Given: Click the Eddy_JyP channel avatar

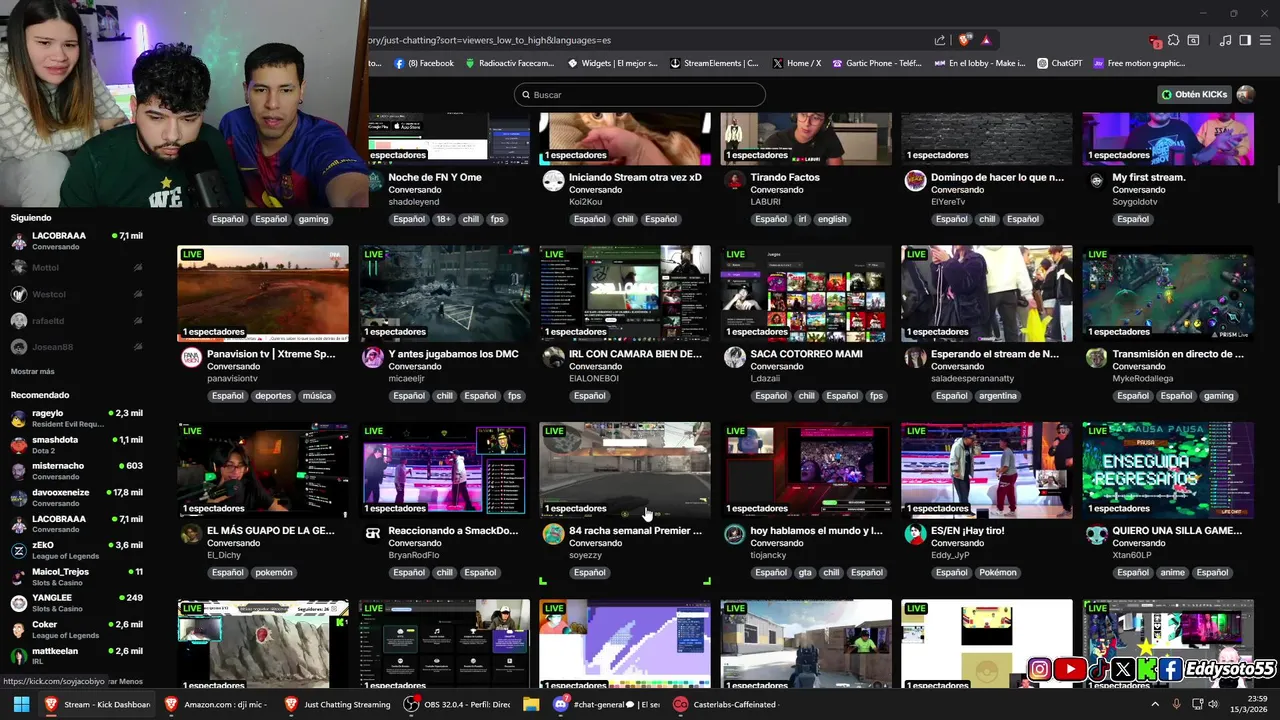Looking at the screenshot, I should 915,534.
